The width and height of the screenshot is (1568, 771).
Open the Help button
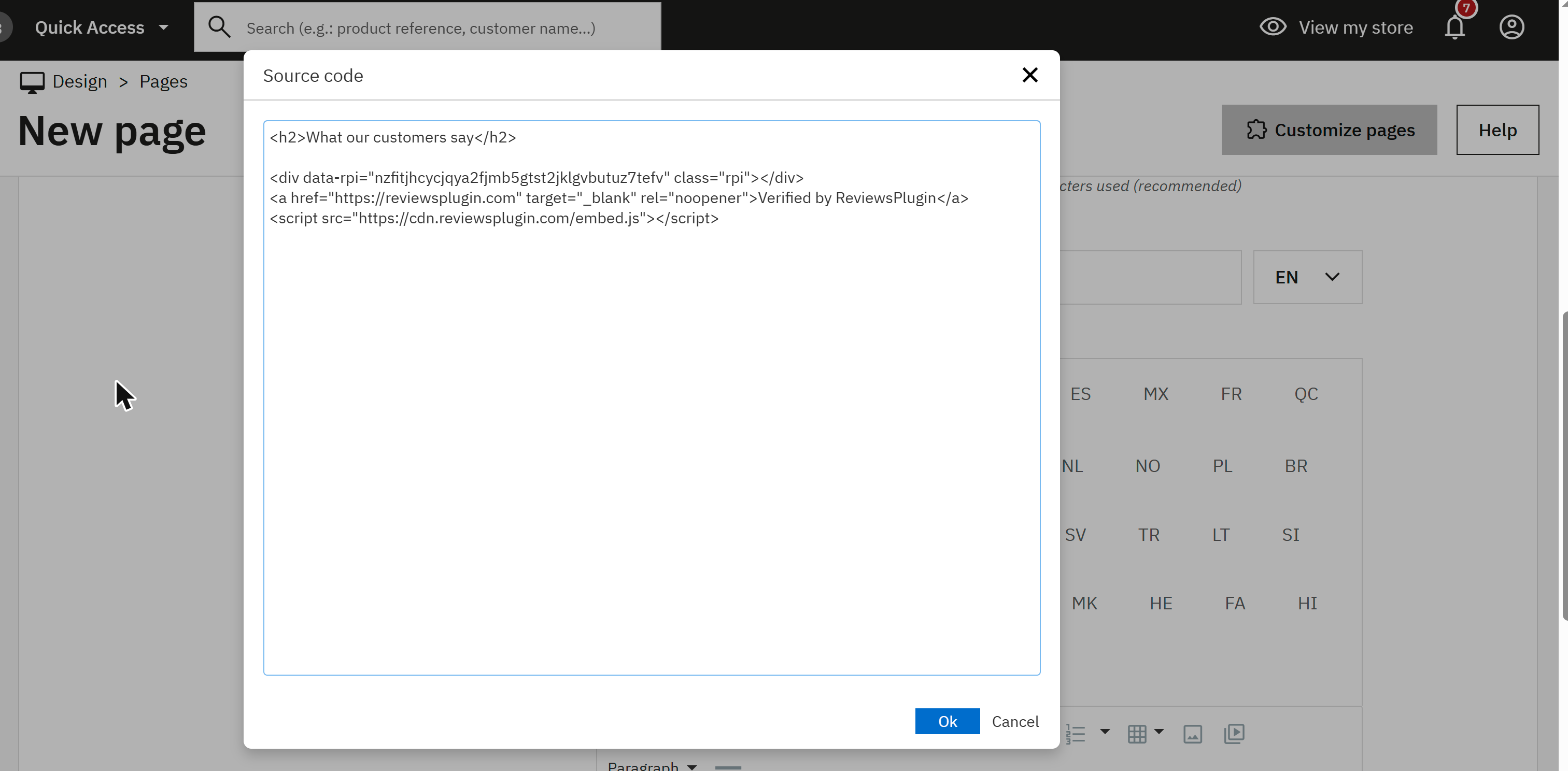(x=1497, y=130)
